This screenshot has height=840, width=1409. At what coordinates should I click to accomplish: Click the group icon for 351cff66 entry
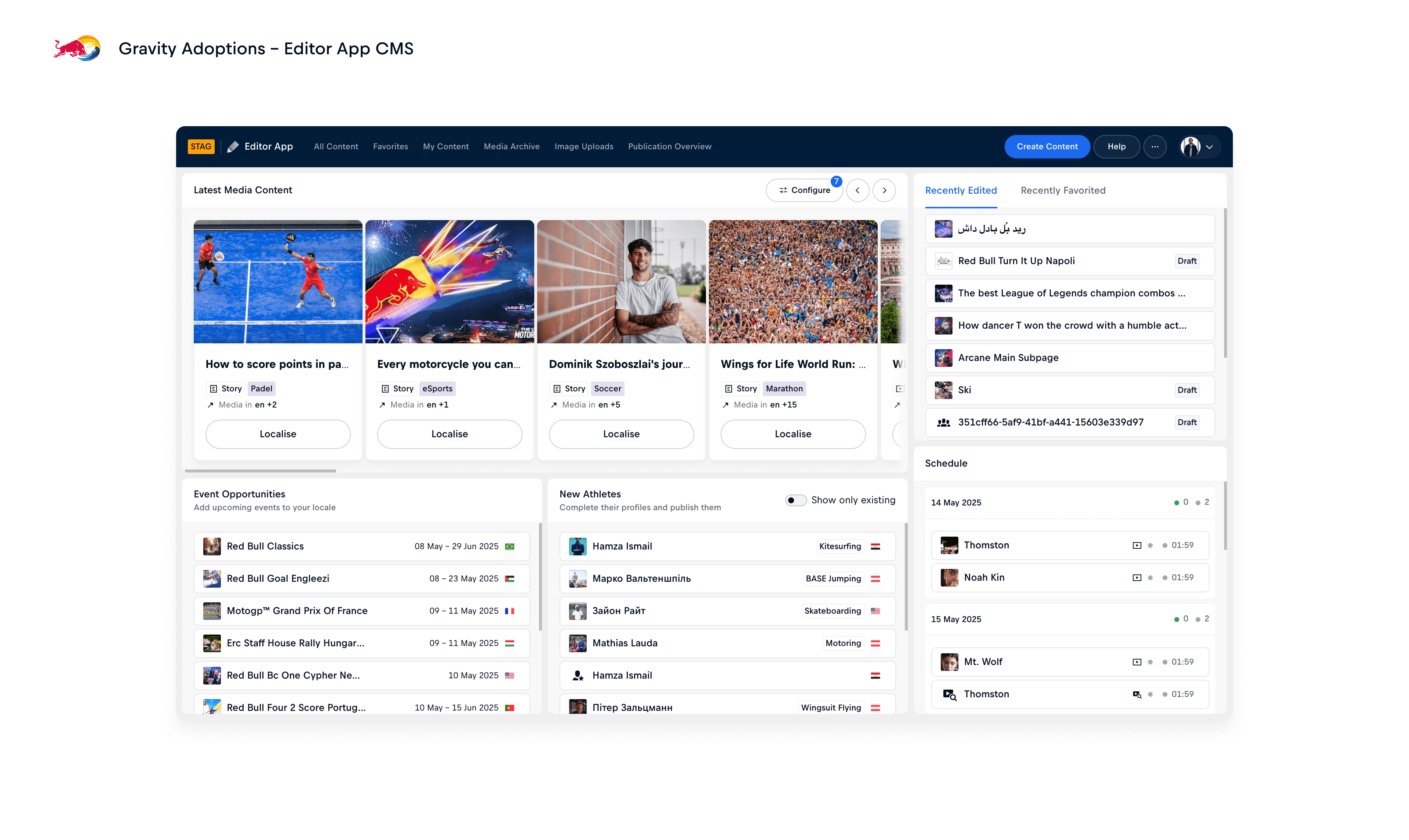click(943, 422)
